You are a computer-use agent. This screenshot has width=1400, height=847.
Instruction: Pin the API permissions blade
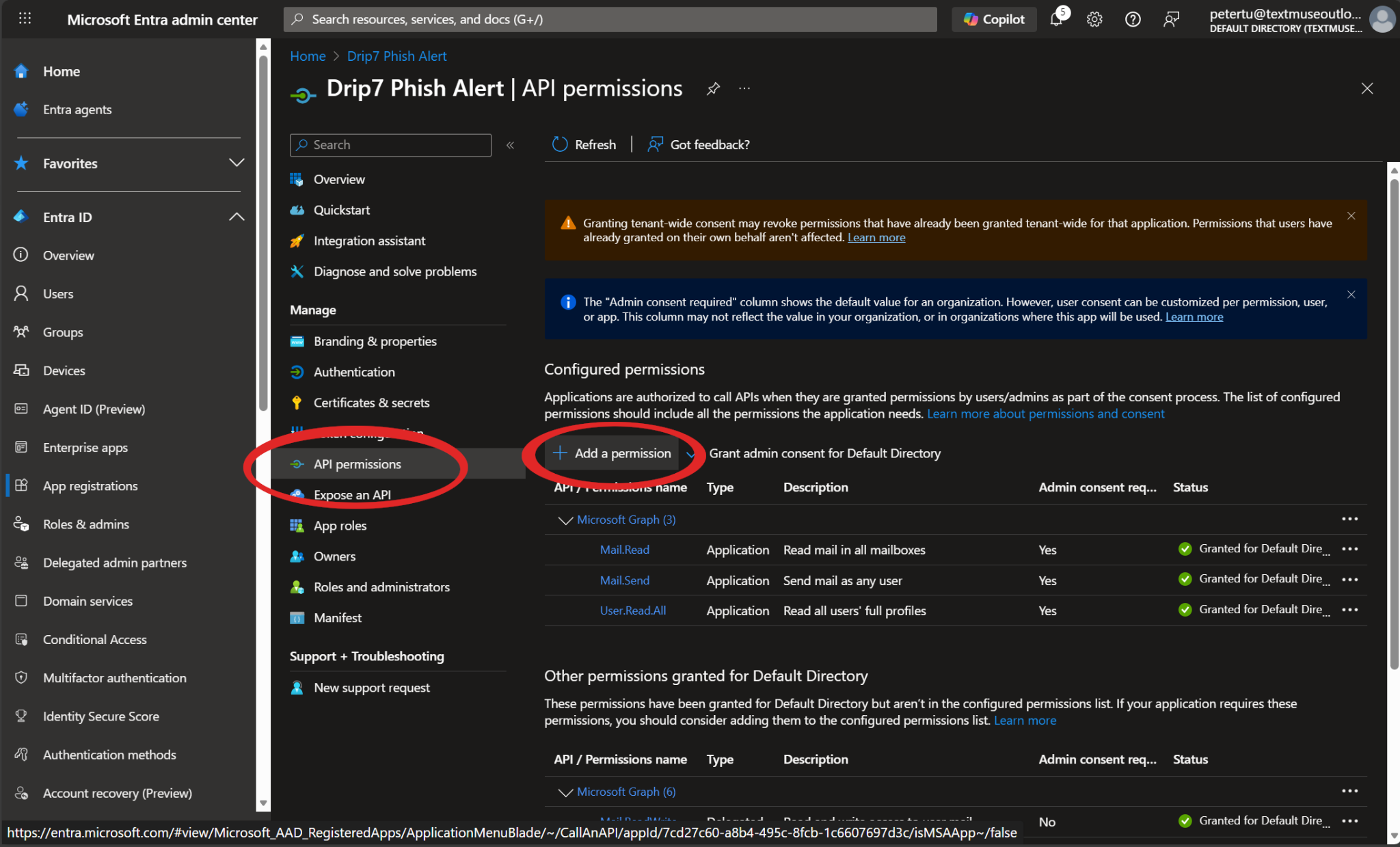click(713, 89)
